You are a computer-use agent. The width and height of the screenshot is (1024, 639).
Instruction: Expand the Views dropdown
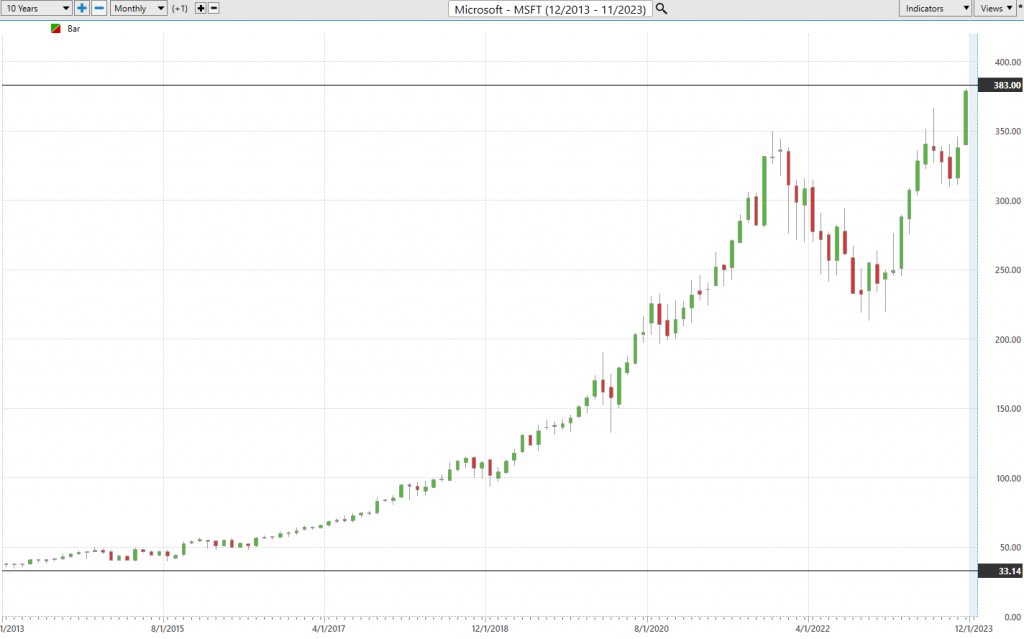[995, 8]
